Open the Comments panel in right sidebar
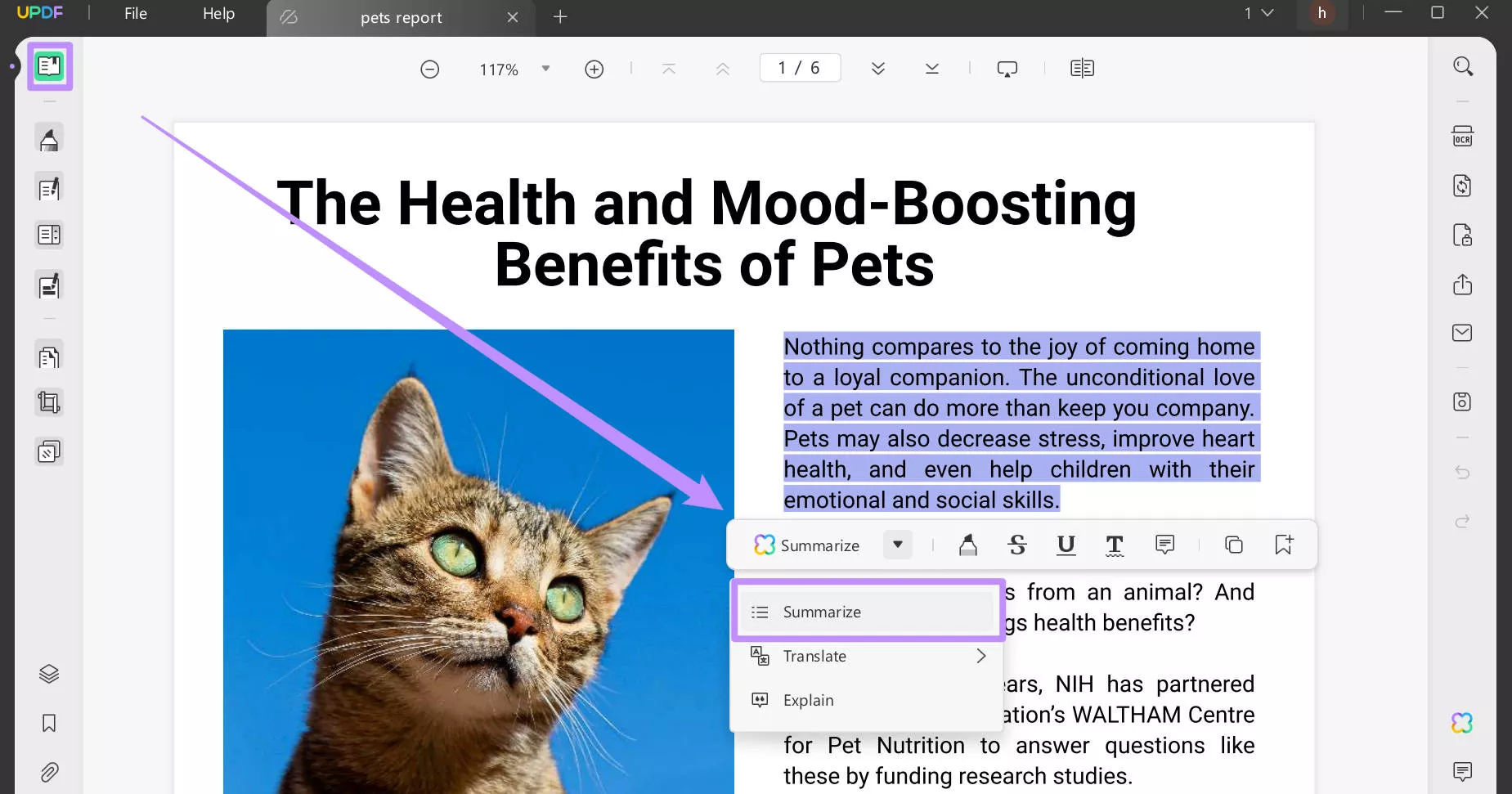Screen dimensions: 1512x794 (1463, 771)
